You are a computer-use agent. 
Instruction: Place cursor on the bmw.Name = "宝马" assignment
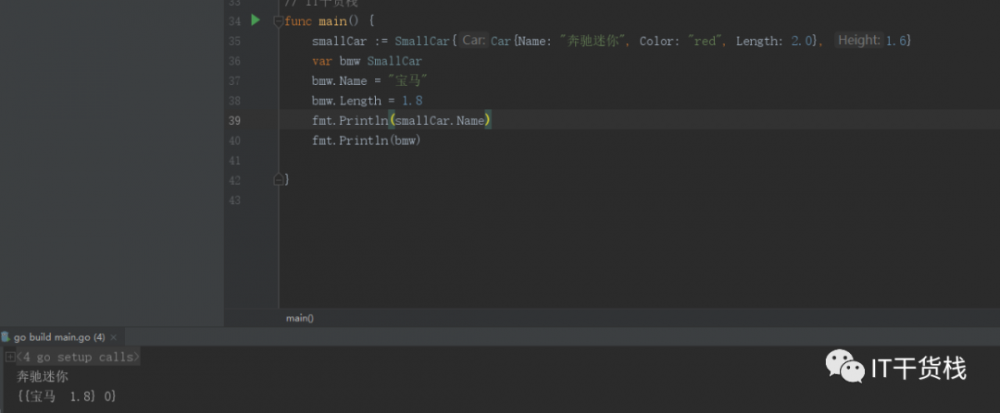pyautogui.click(x=369, y=81)
